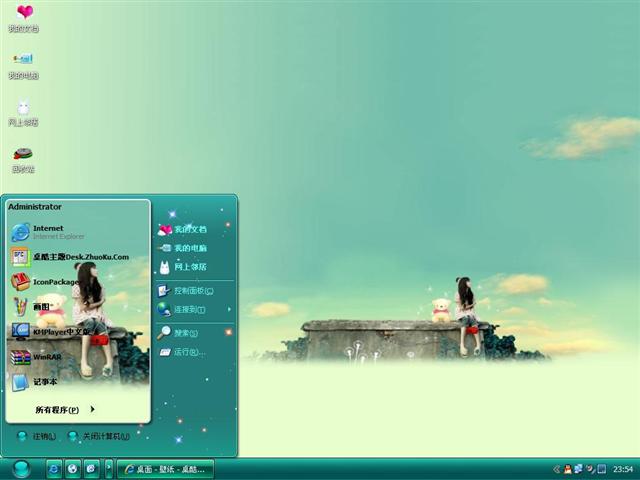Image resolution: width=640 pixels, height=480 pixels.
Task: Open 画图 paint program in Start menu
Action: point(31,307)
